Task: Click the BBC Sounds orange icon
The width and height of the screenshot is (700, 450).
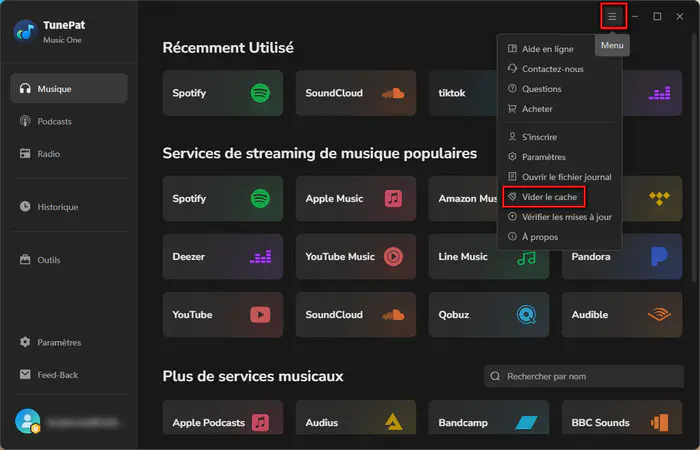Action: pyautogui.click(x=659, y=422)
